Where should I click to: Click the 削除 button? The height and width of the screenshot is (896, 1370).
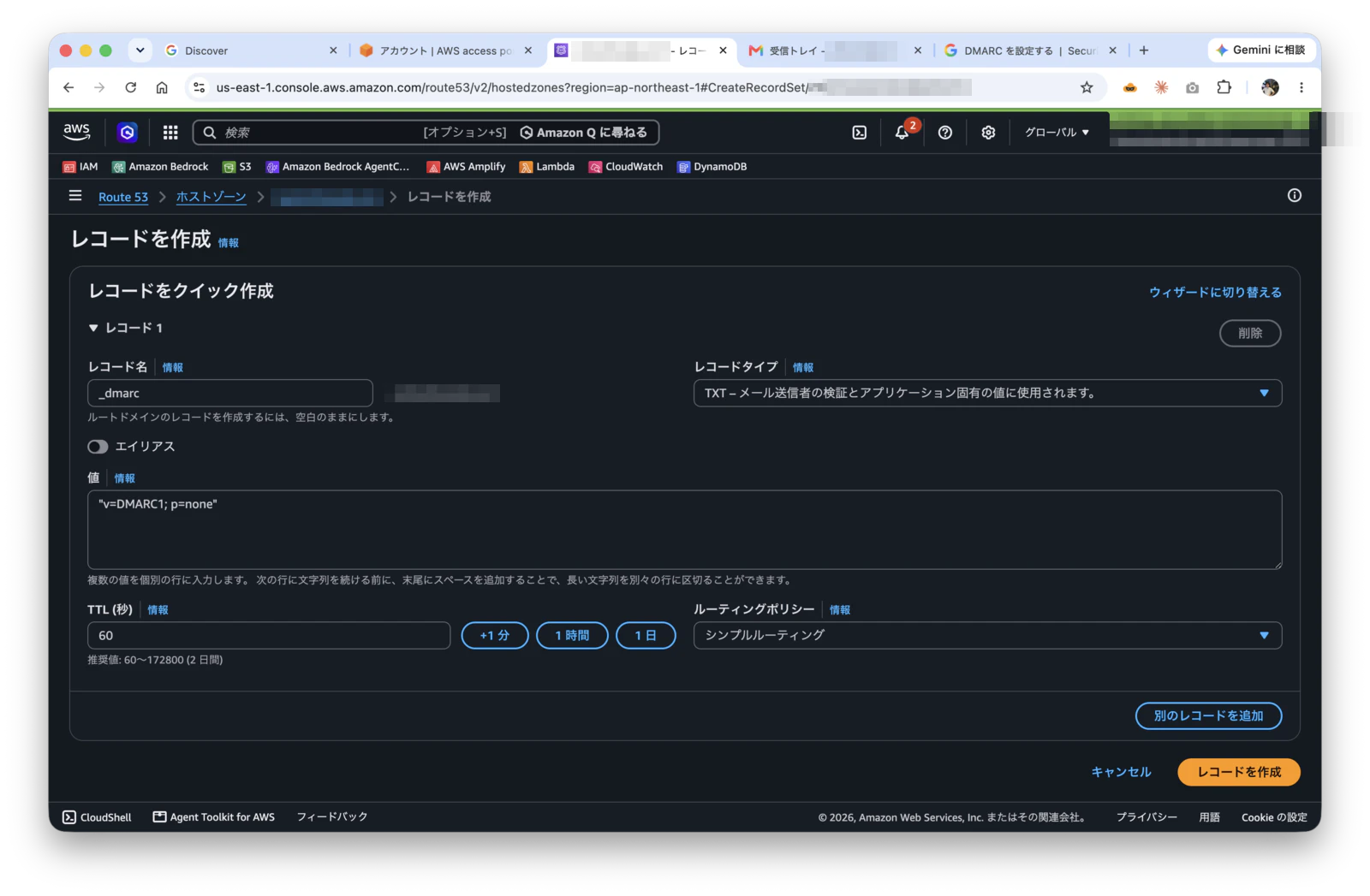(x=1250, y=333)
